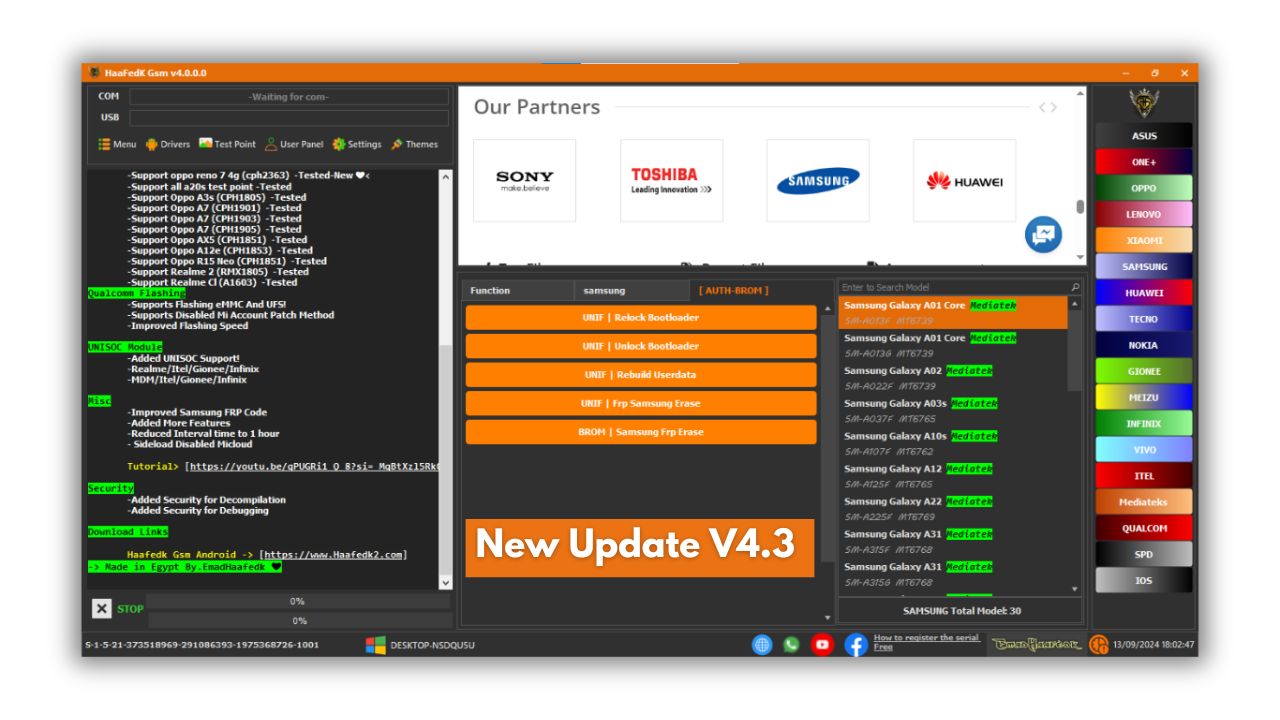Click the HaafedK logo emblem at top right
The image size is (1280, 720).
[1144, 103]
